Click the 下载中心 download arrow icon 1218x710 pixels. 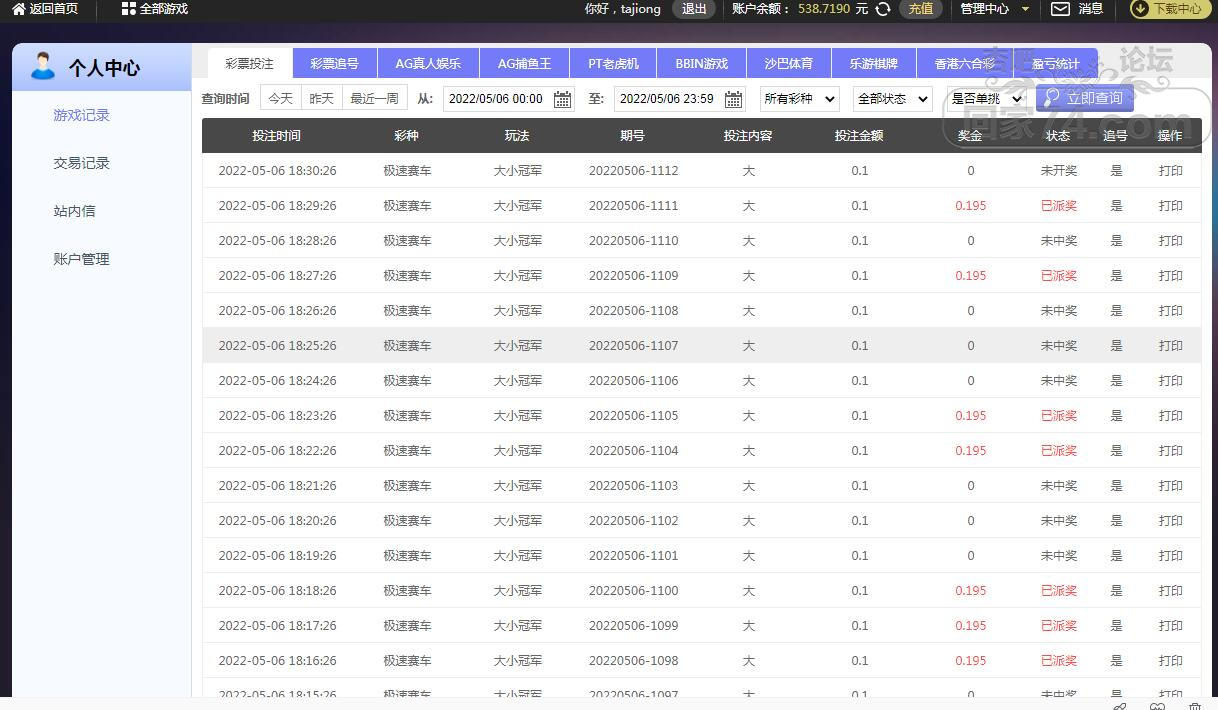1140,9
